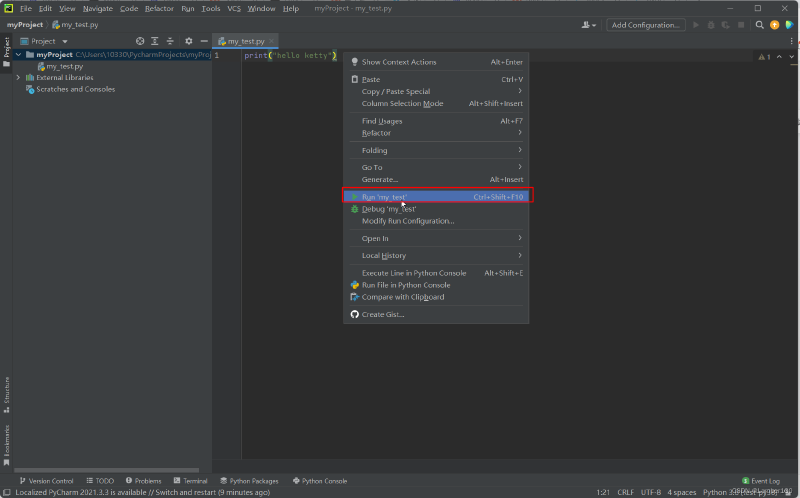Toggle Column Selection Mode

click(437, 103)
